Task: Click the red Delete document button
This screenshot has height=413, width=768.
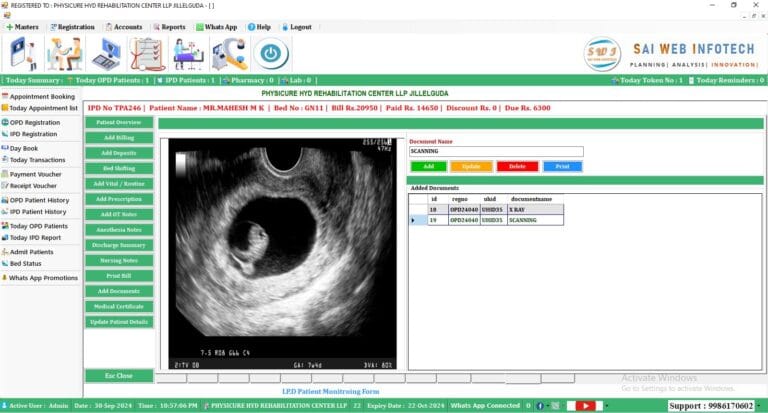Action: 517,167
